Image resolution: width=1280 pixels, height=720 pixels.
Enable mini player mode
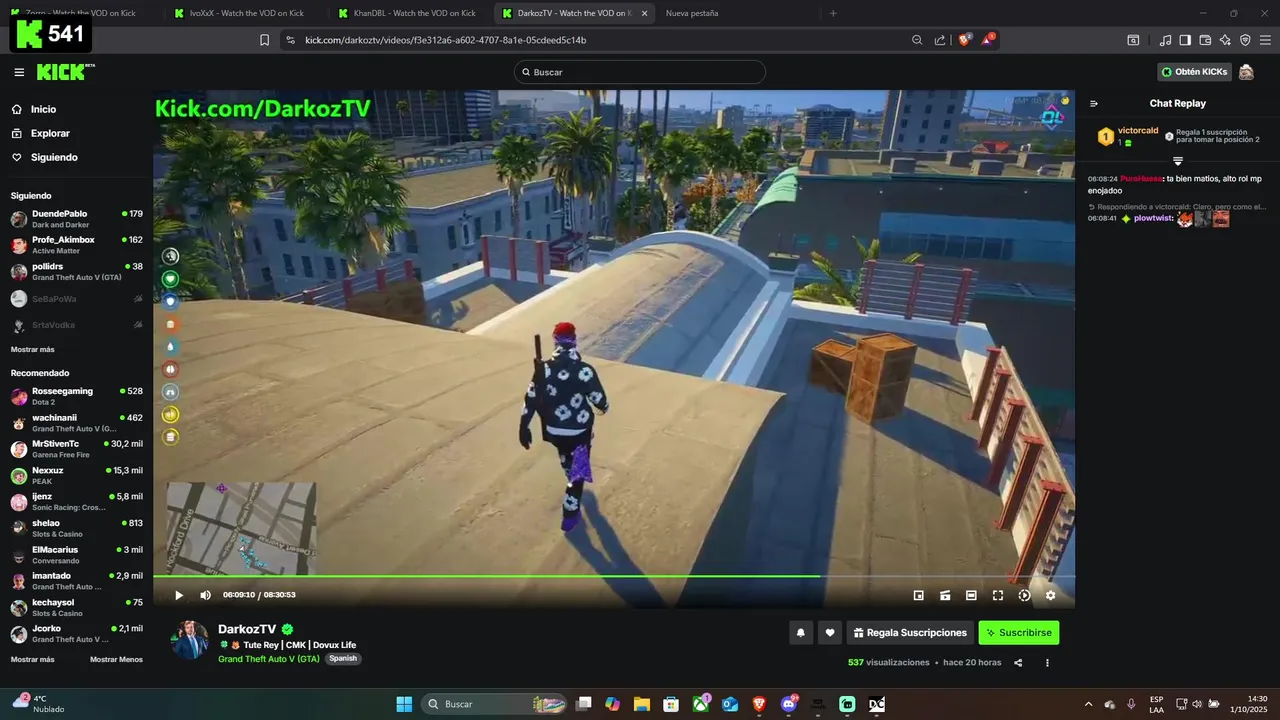(919, 595)
